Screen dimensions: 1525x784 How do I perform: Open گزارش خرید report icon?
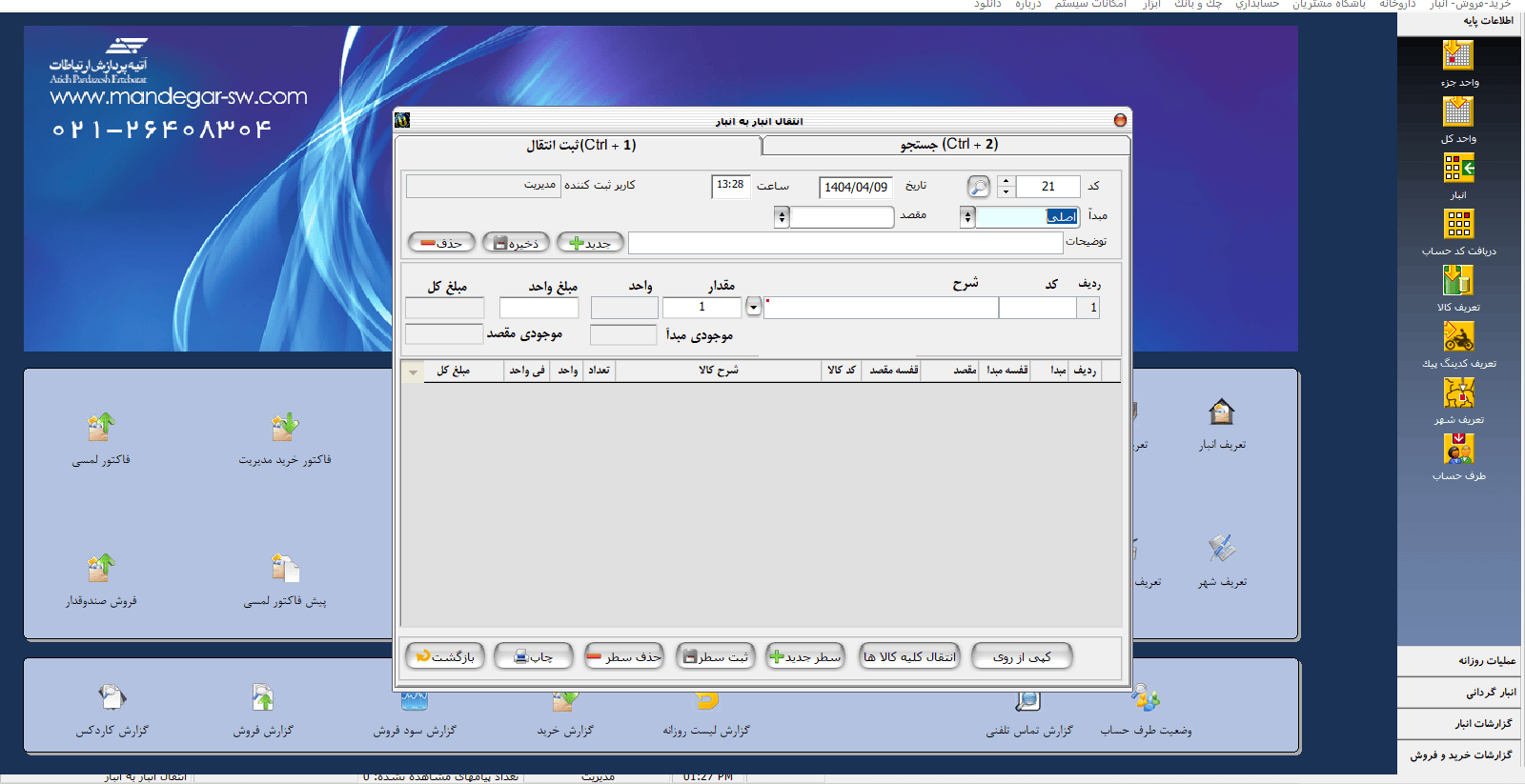565,700
